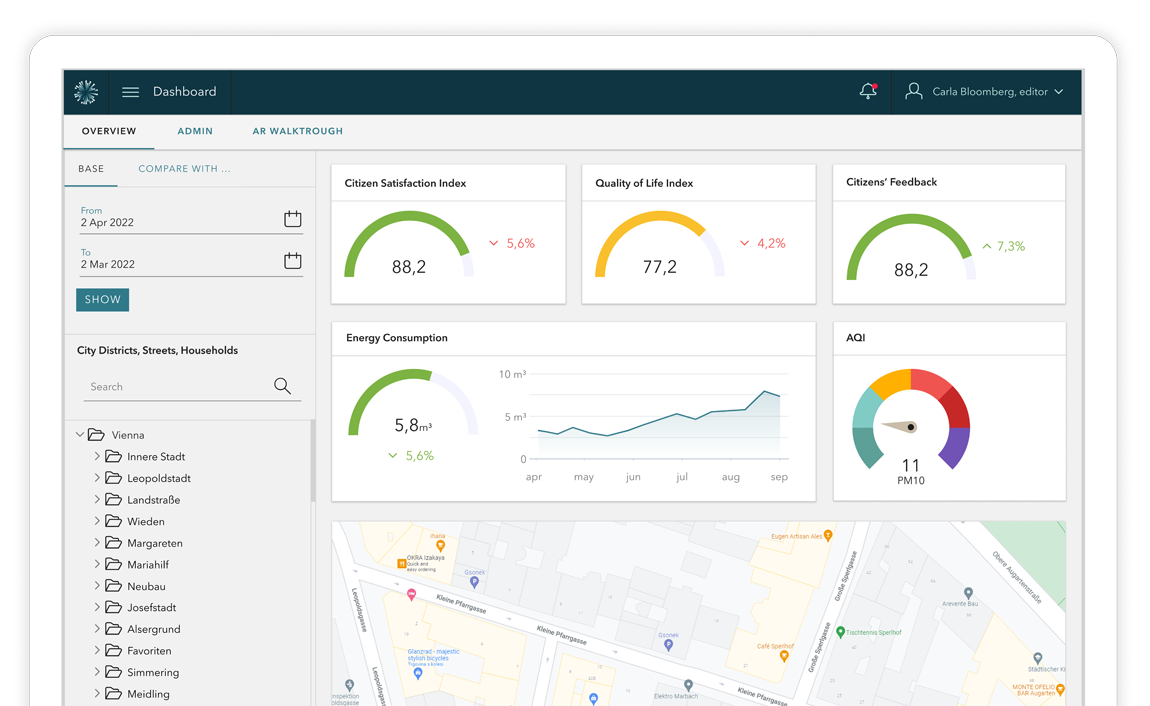
Task: Select the Favoriten district item
Action: click(149, 650)
